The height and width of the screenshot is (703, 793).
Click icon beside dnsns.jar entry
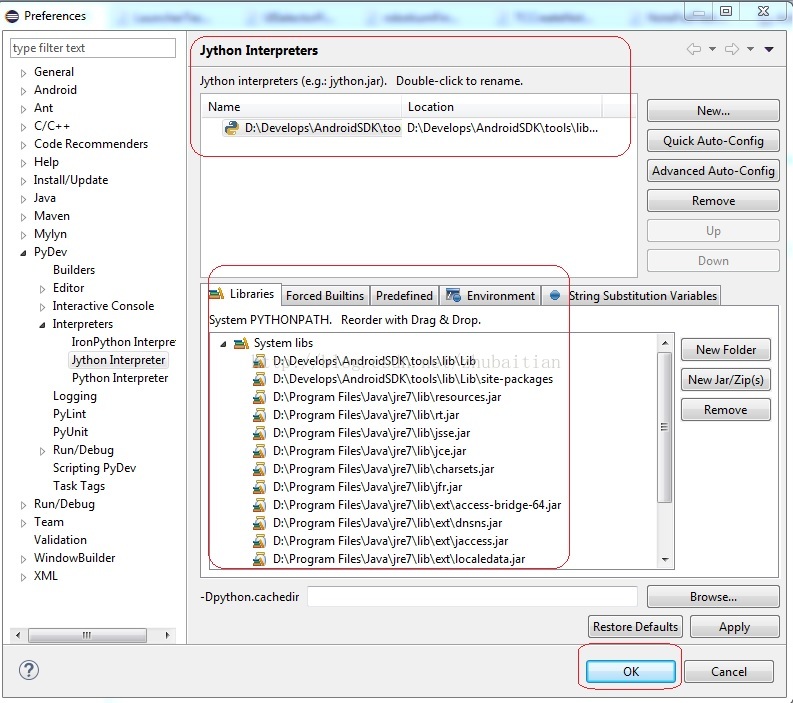pos(259,523)
